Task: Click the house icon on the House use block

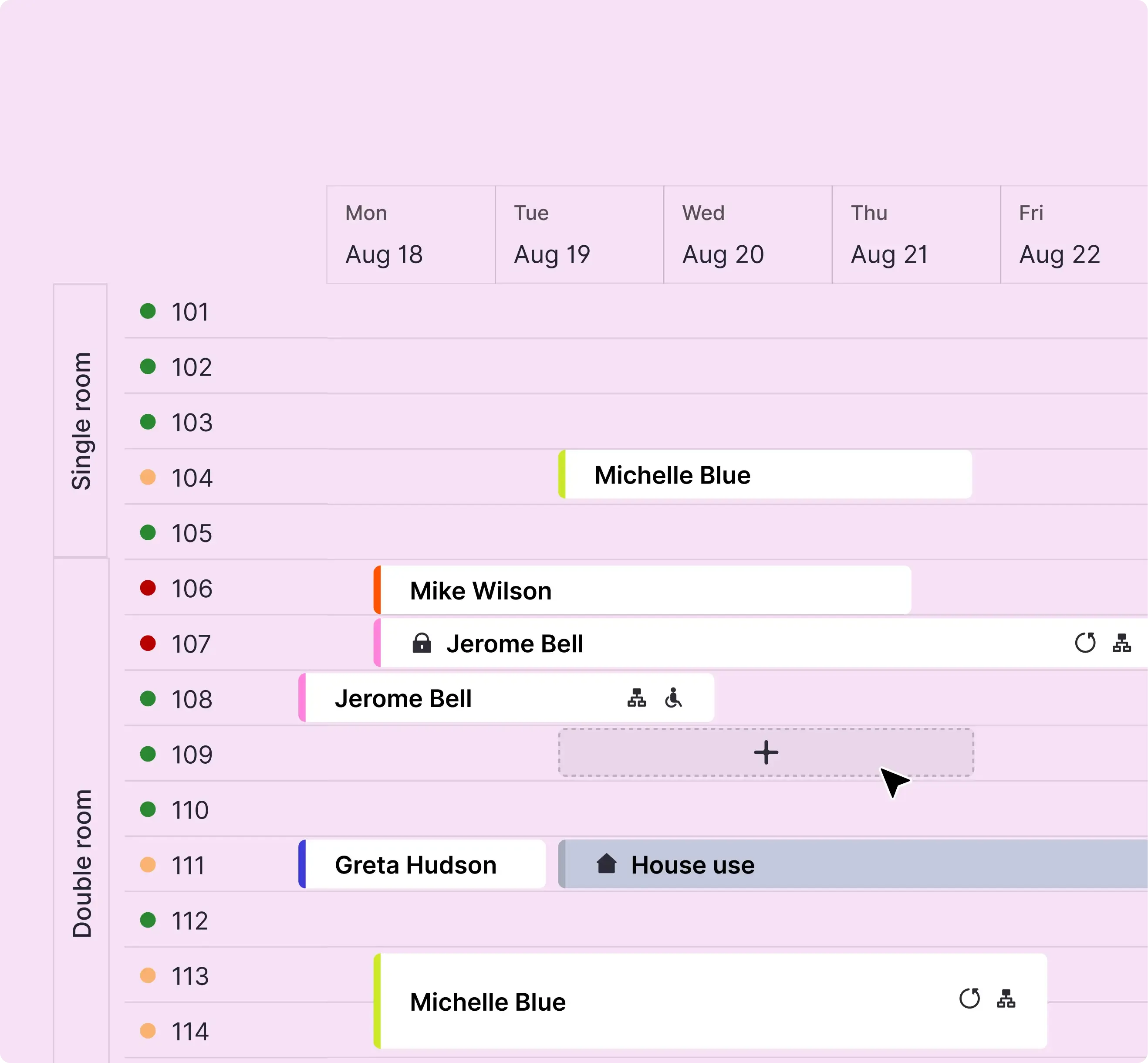Action: point(607,864)
